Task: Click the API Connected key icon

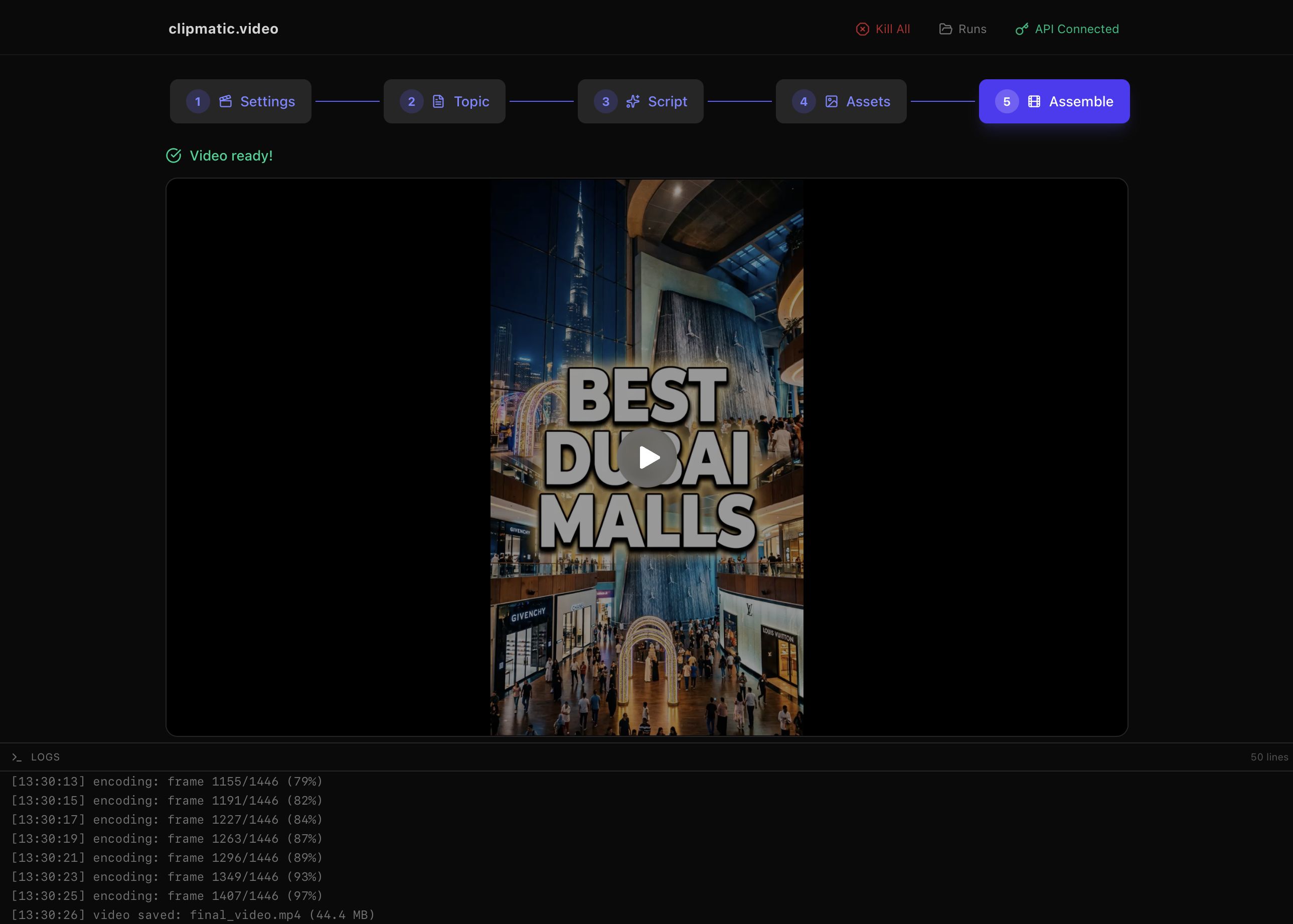Action: (1022, 29)
